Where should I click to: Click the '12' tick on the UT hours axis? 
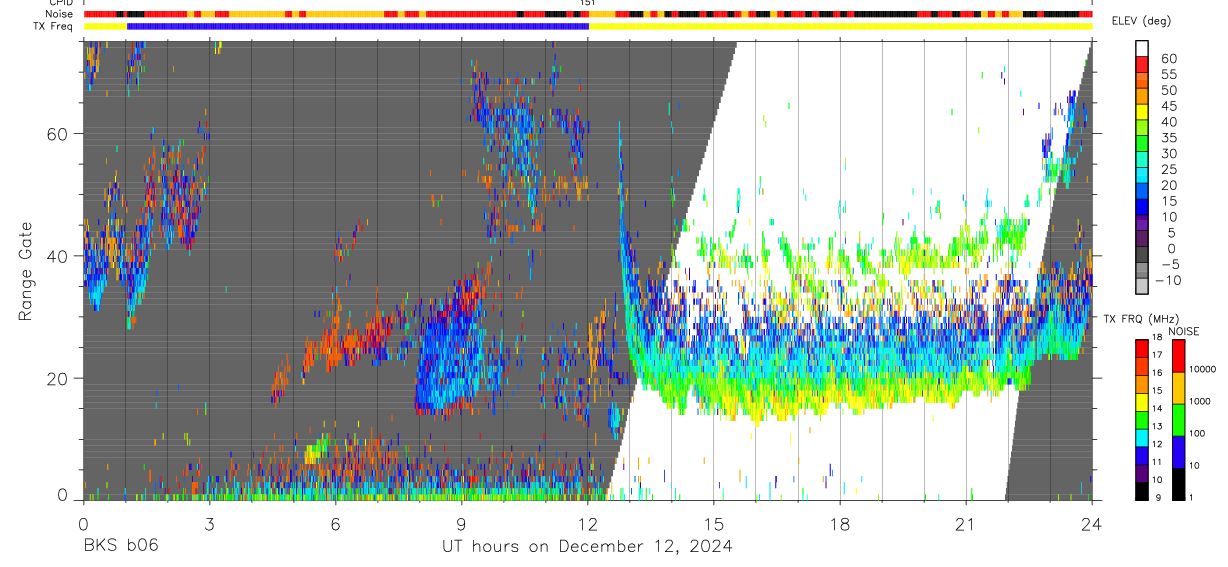[588, 523]
